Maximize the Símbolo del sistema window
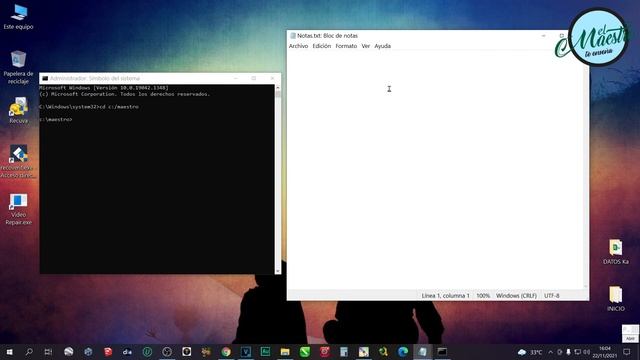Image resolution: width=640 pixels, height=360 pixels. (x=254, y=78)
